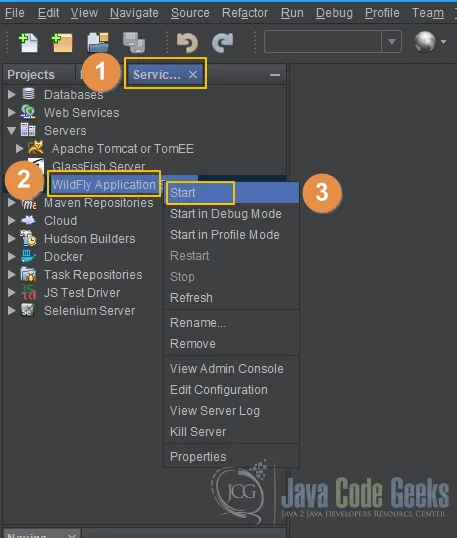Click inside the empty toolbar combo field

pos(323,42)
